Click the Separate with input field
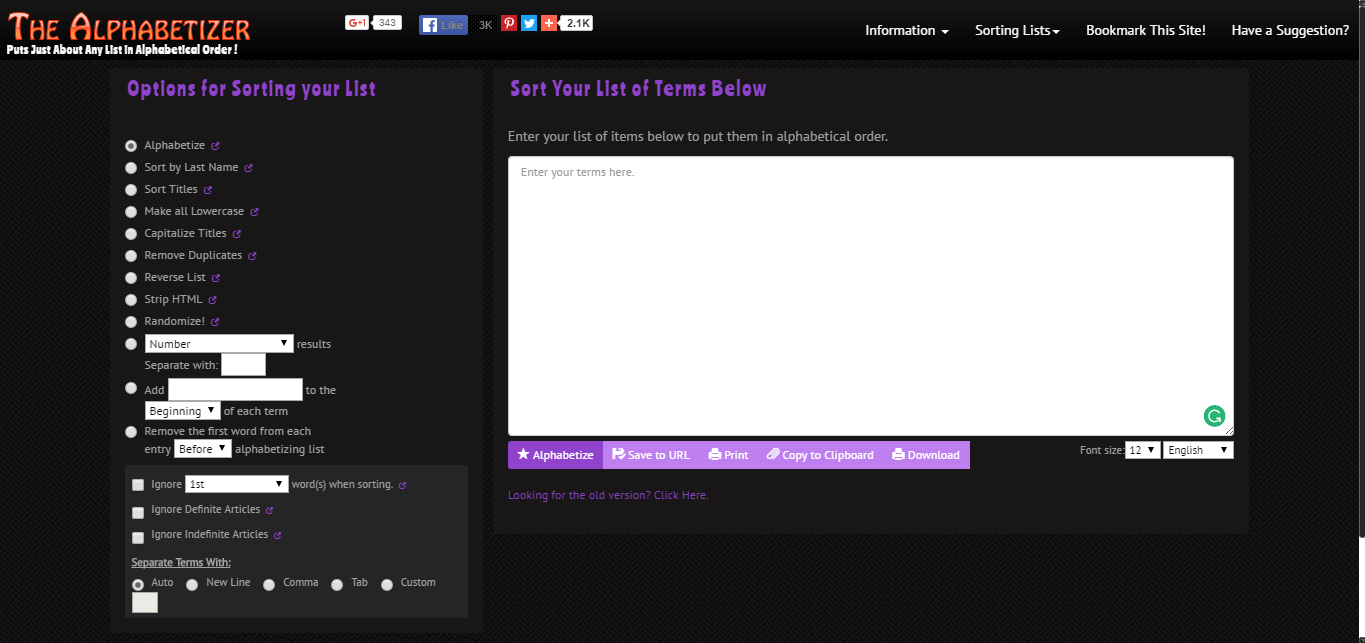Screen dimensions: 1365x643 (243, 365)
